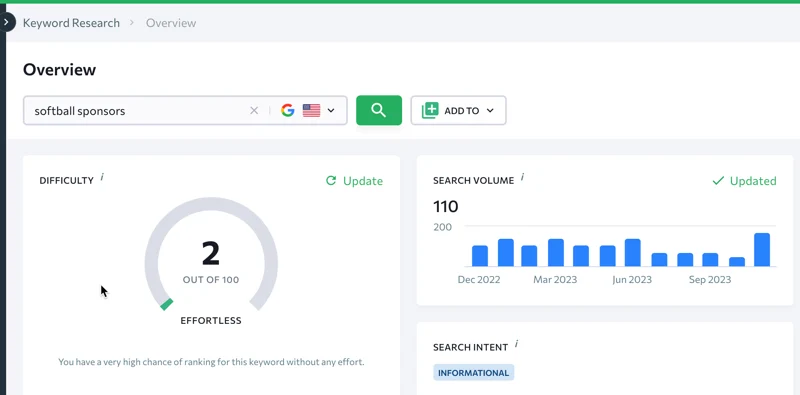Click the Search Volume info icon
The image size is (800, 395).
522,177
